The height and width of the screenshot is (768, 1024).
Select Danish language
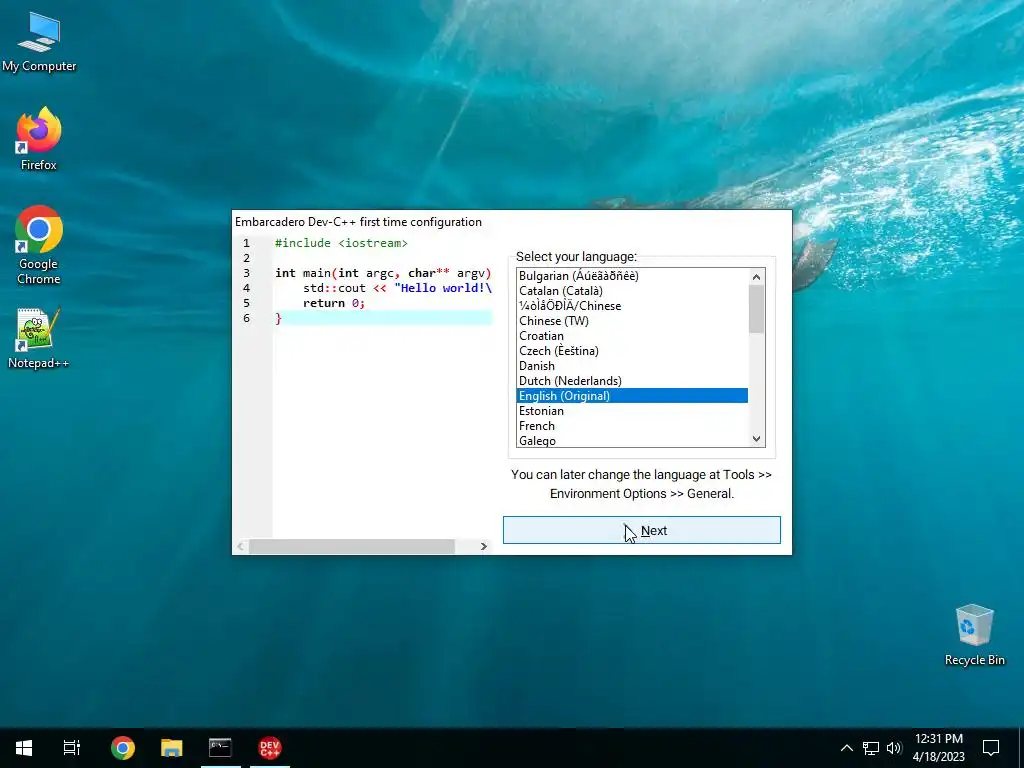click(x=632, y=366)
